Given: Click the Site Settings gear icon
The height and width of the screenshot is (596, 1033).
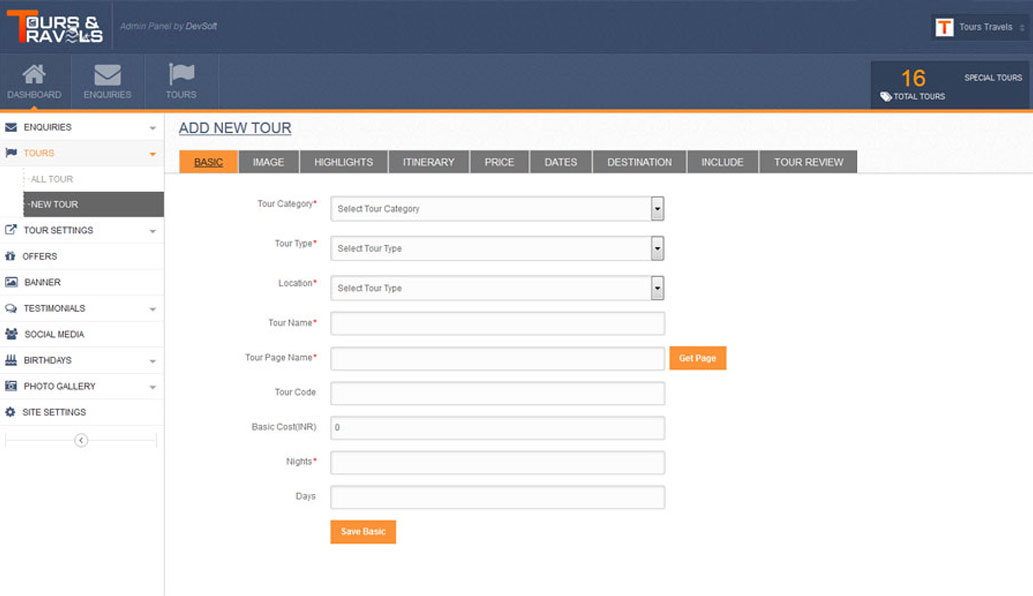Looking at the screenshot, I should point(11,413).
